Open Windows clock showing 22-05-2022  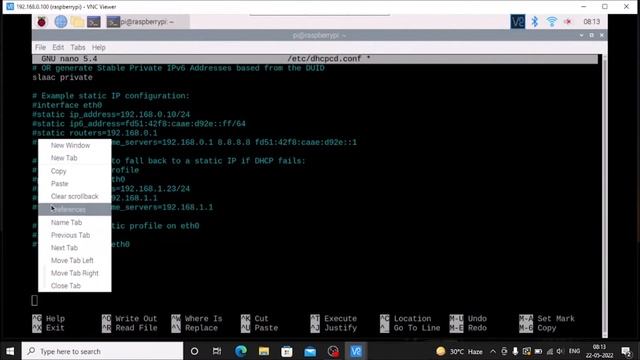point(599,351)
